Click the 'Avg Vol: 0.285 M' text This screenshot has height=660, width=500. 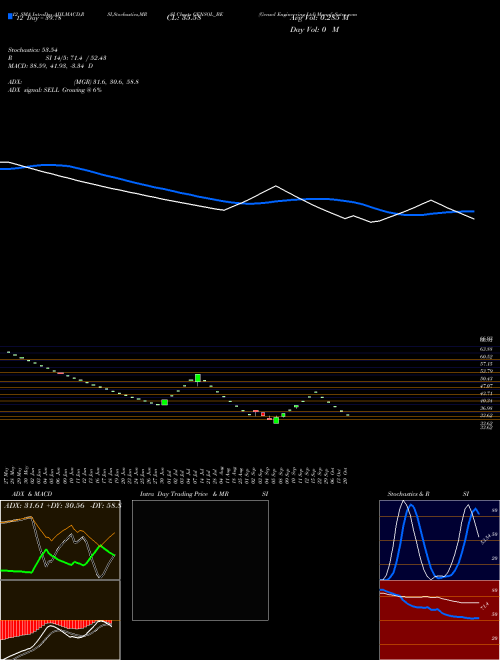click(319, 18)
